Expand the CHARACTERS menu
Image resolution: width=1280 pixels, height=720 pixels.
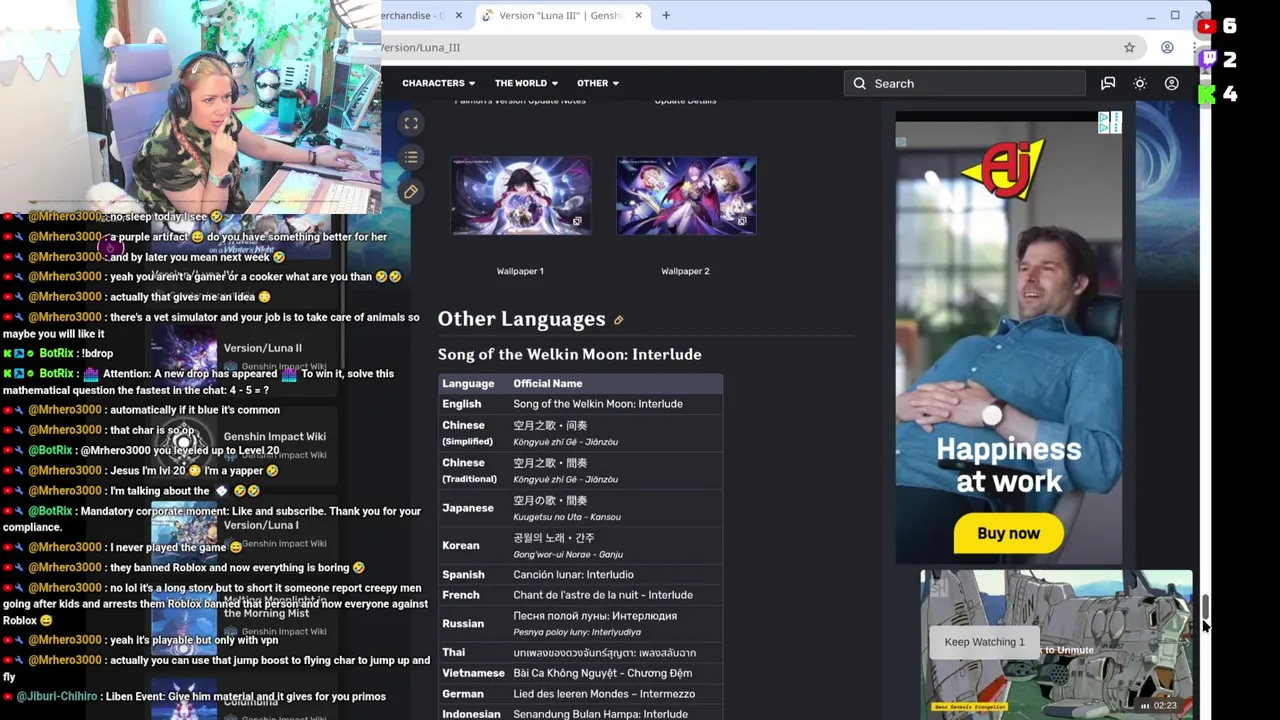[x=438, y=83]
